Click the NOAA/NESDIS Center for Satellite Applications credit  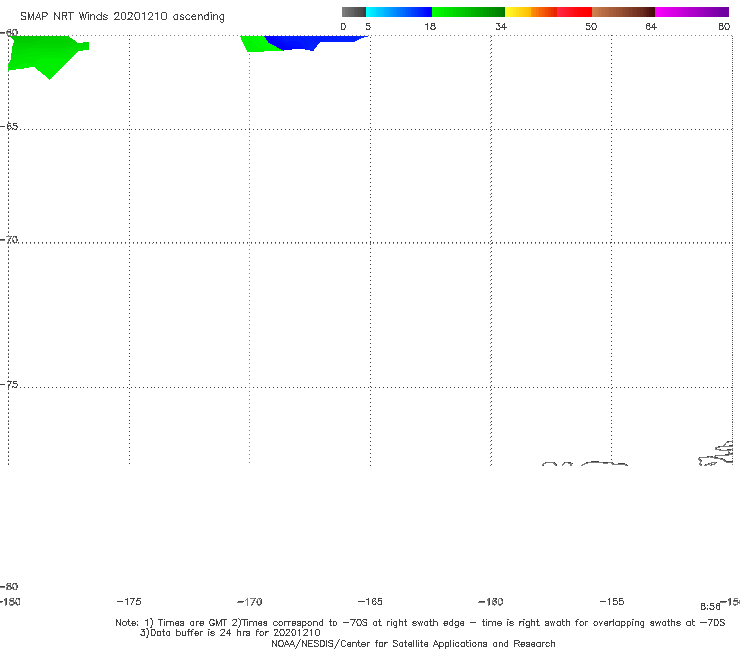[x=413, y=644]
